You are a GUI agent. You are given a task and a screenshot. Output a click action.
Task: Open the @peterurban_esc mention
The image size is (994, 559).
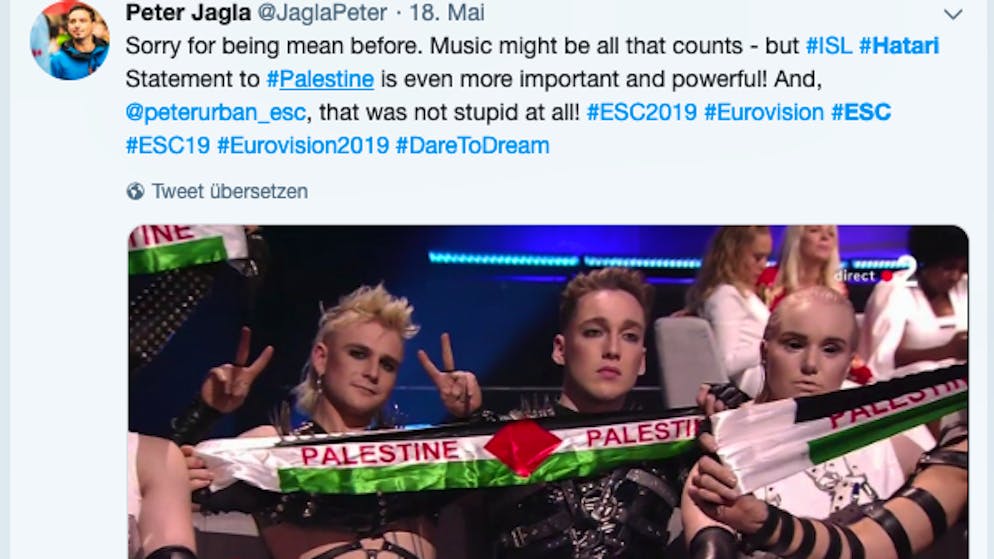coord(216,113)
